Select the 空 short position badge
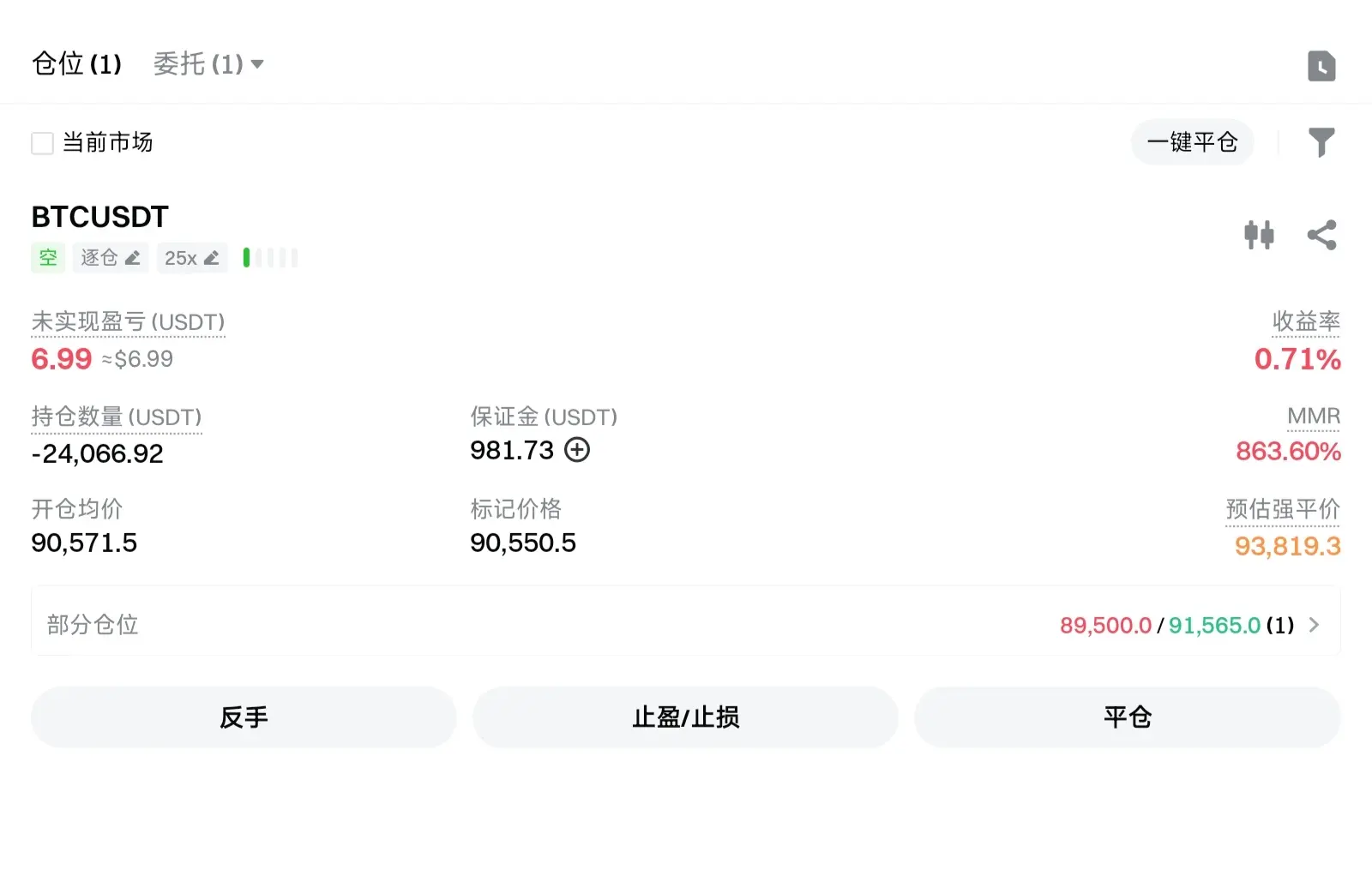This screenshot has height=870, width=1372. click(48, 258)
